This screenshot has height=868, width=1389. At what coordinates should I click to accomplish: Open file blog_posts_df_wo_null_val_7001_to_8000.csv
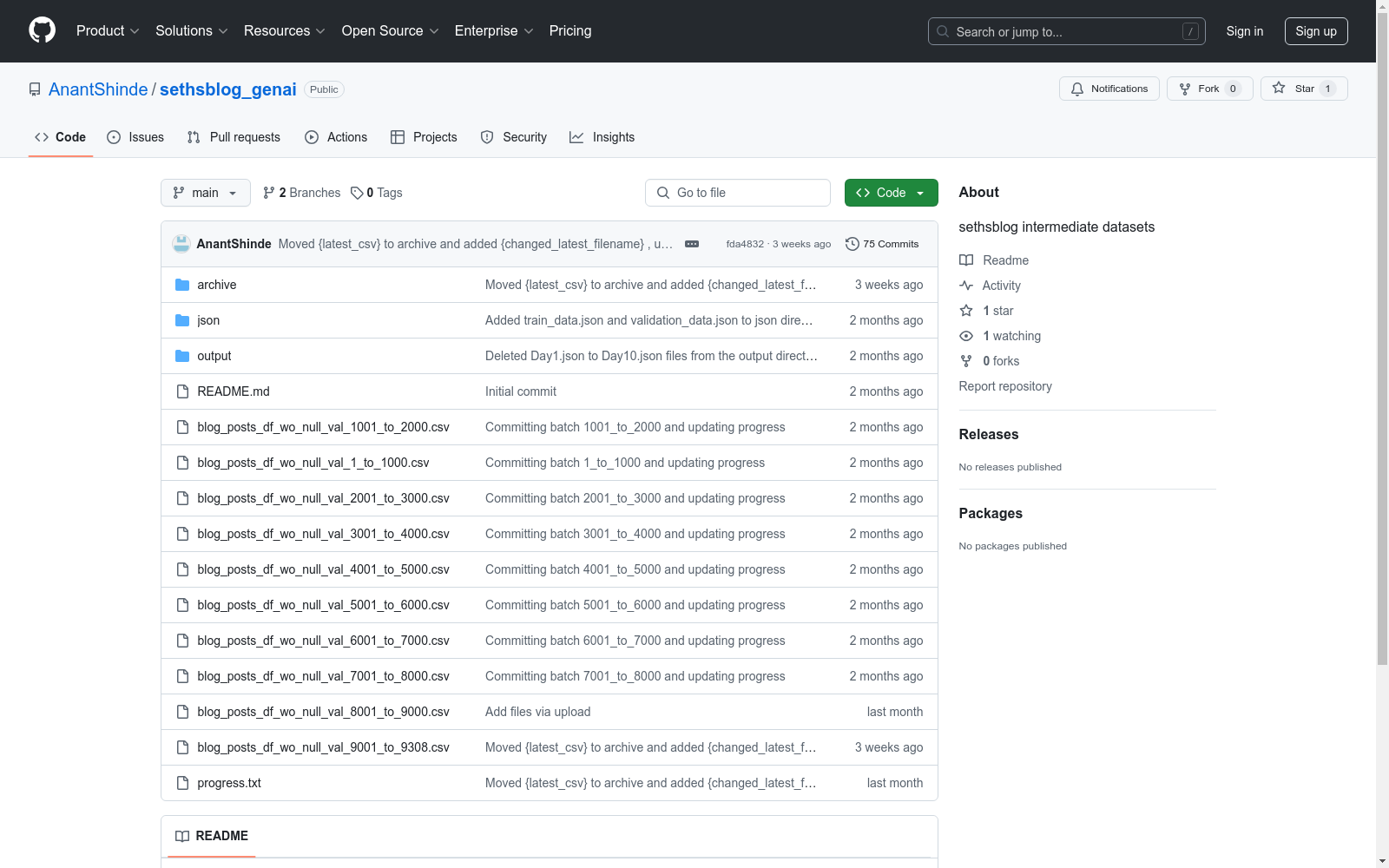pos(323,676)
